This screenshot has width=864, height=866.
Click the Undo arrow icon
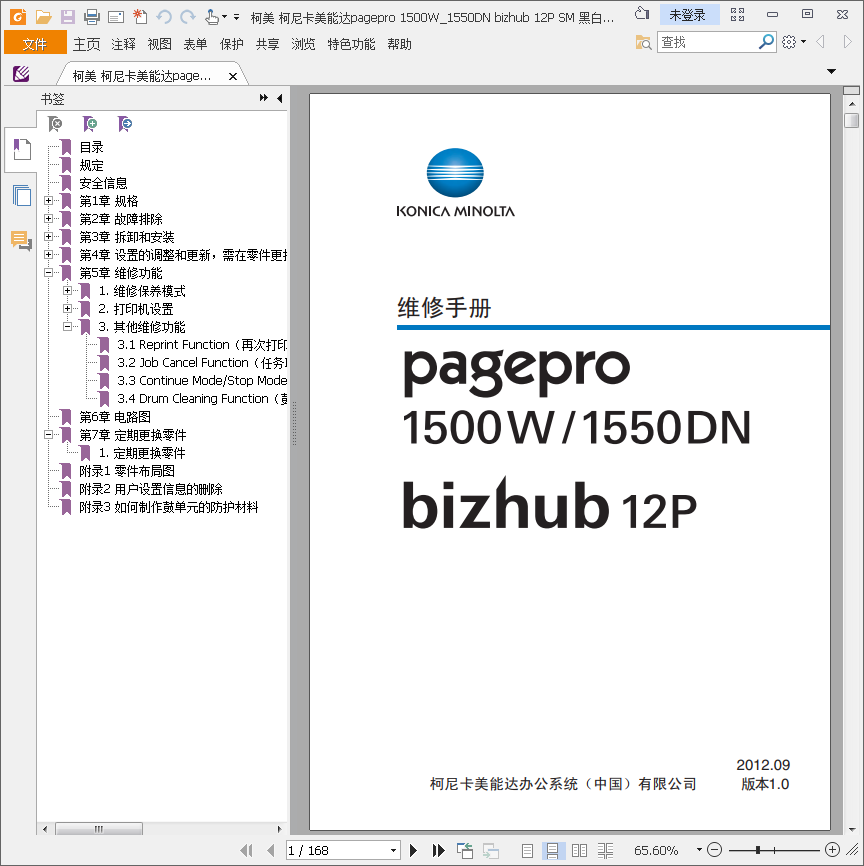(x=164, y=17)
